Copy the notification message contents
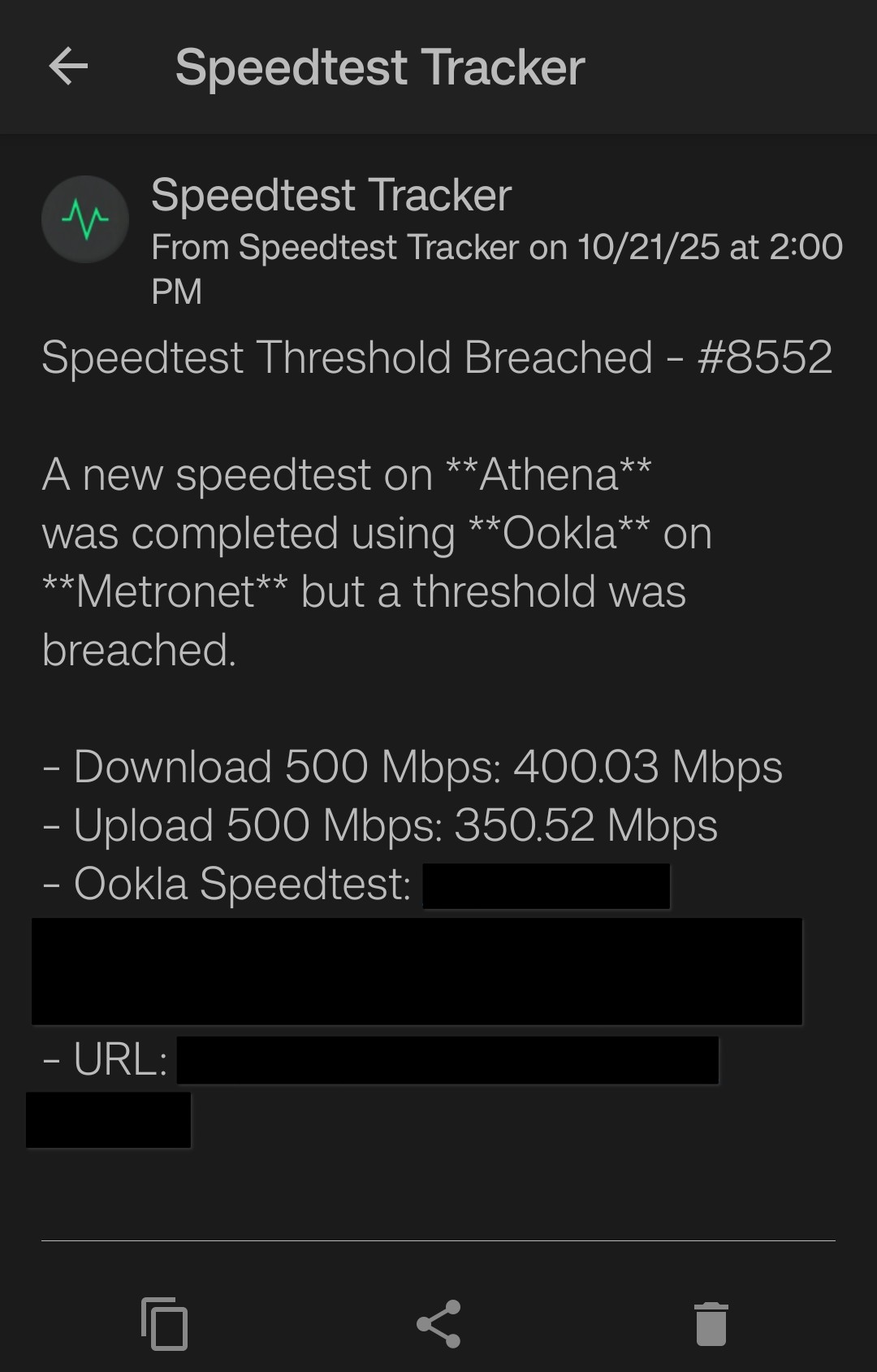The height and width of the screenshot is (1372, 877). point(164,1324)
